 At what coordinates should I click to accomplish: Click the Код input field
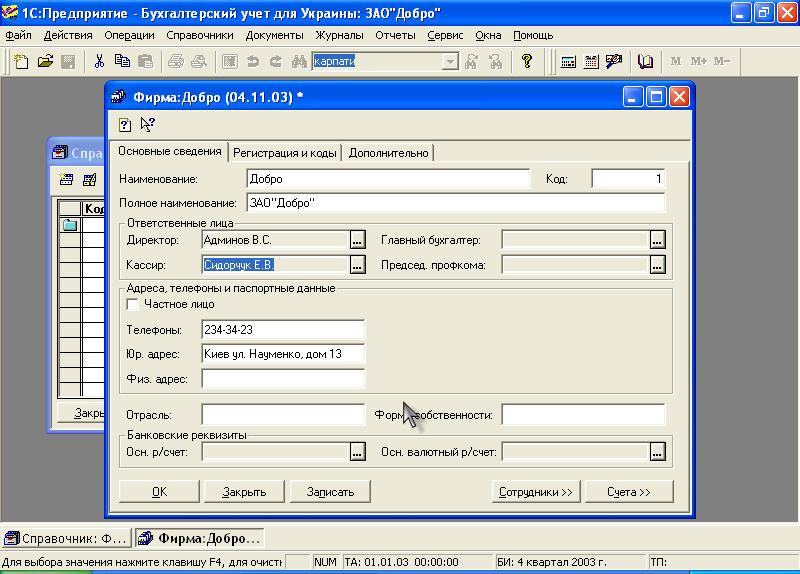[x=628, y=179]
